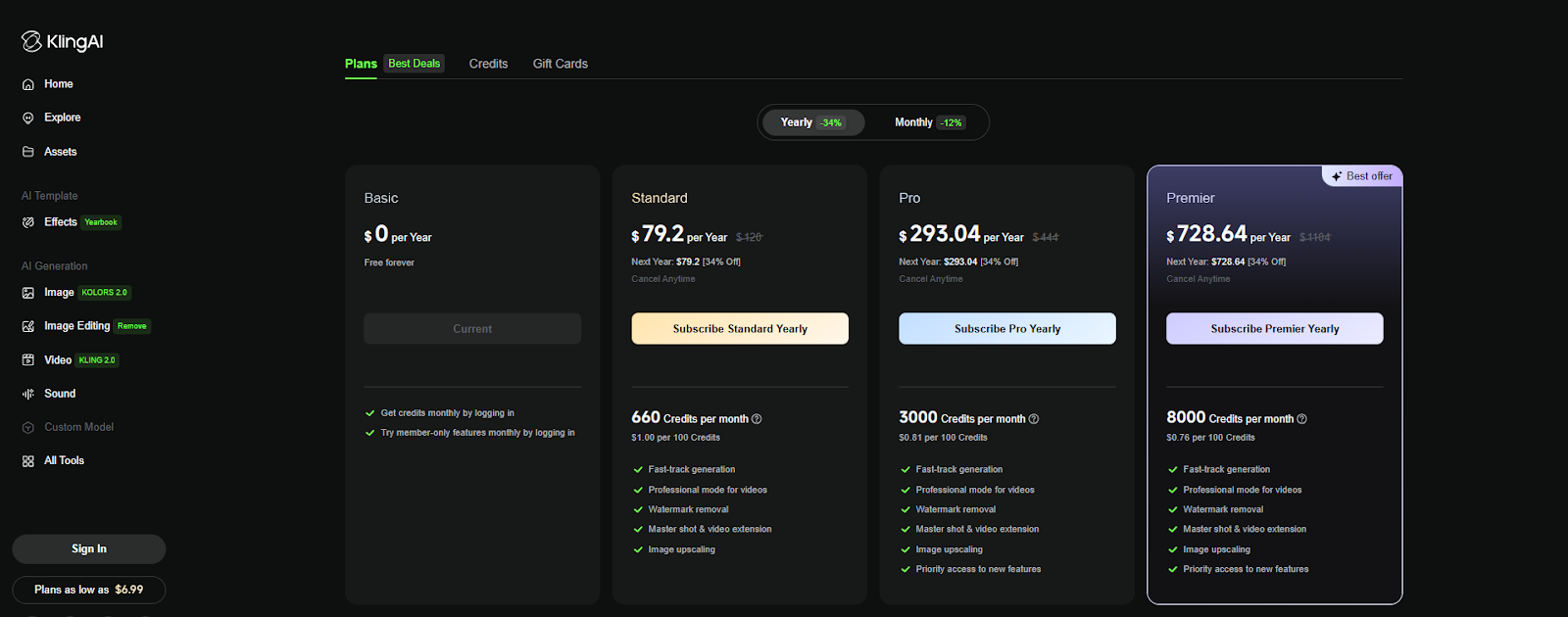The width and height of the screenshot is (1568, 617).
Task: Click help icon beside 8000 Credits per month
Action: (x=1302, y=419)
